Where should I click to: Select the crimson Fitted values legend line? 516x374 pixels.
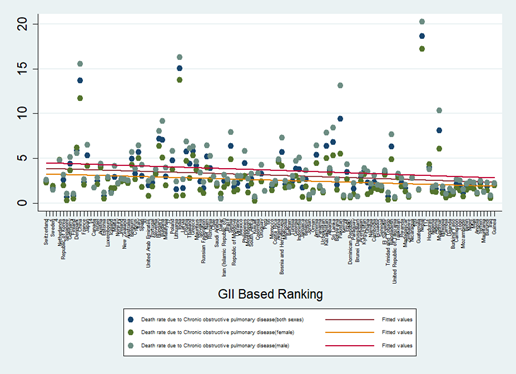350,346
